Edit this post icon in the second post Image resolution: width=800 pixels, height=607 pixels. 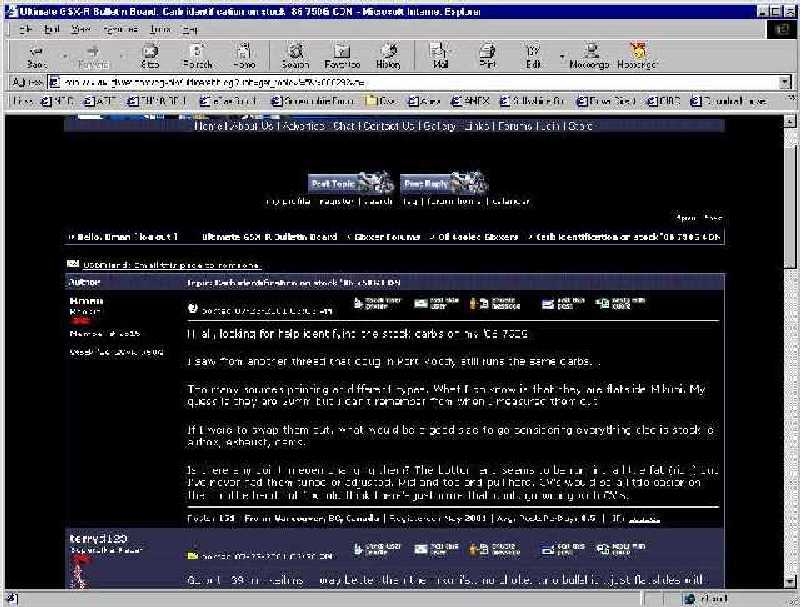[x=563, y=549]
